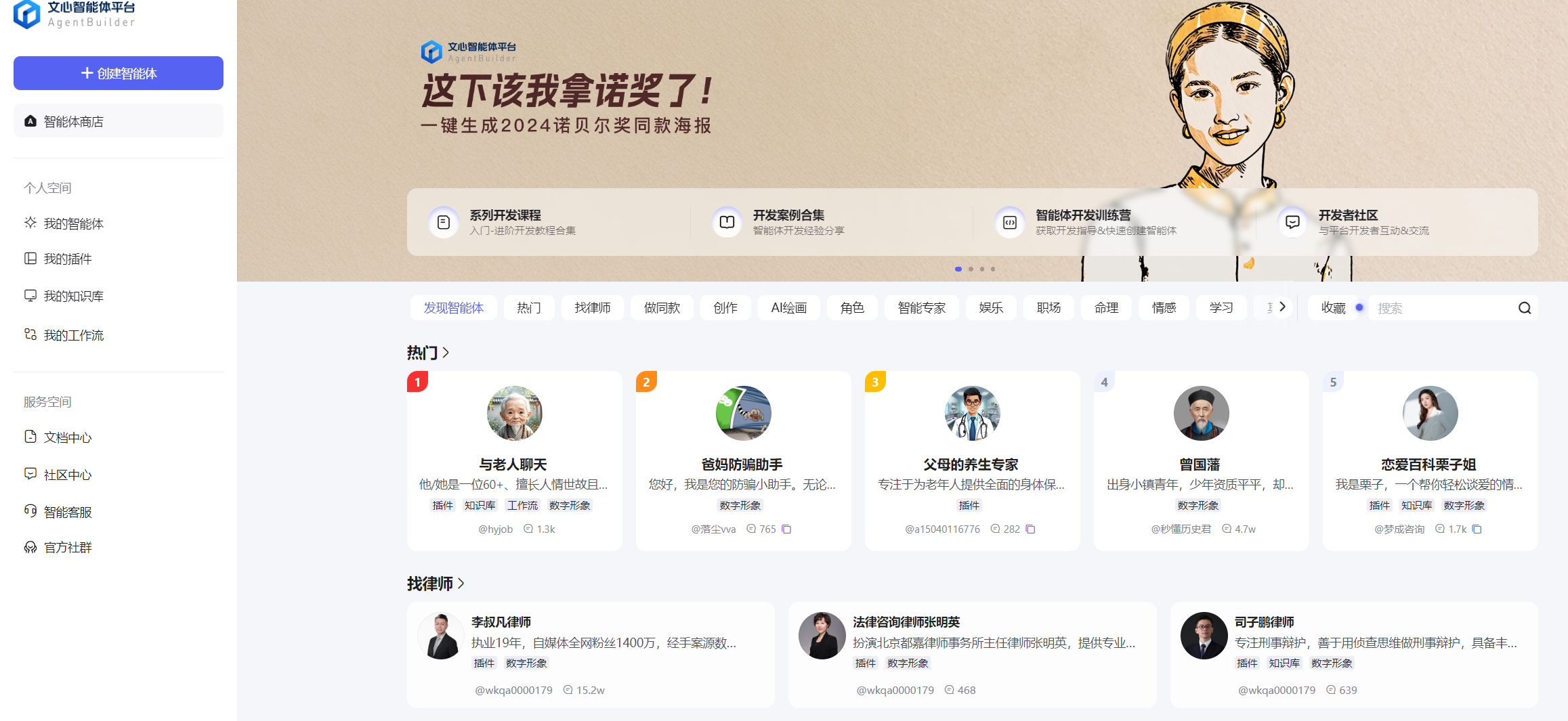This screenshot has height=721, width=1568.
Task: Click the 文档中心 document icon
Action: pyautogui.click(x=30, y=437)
